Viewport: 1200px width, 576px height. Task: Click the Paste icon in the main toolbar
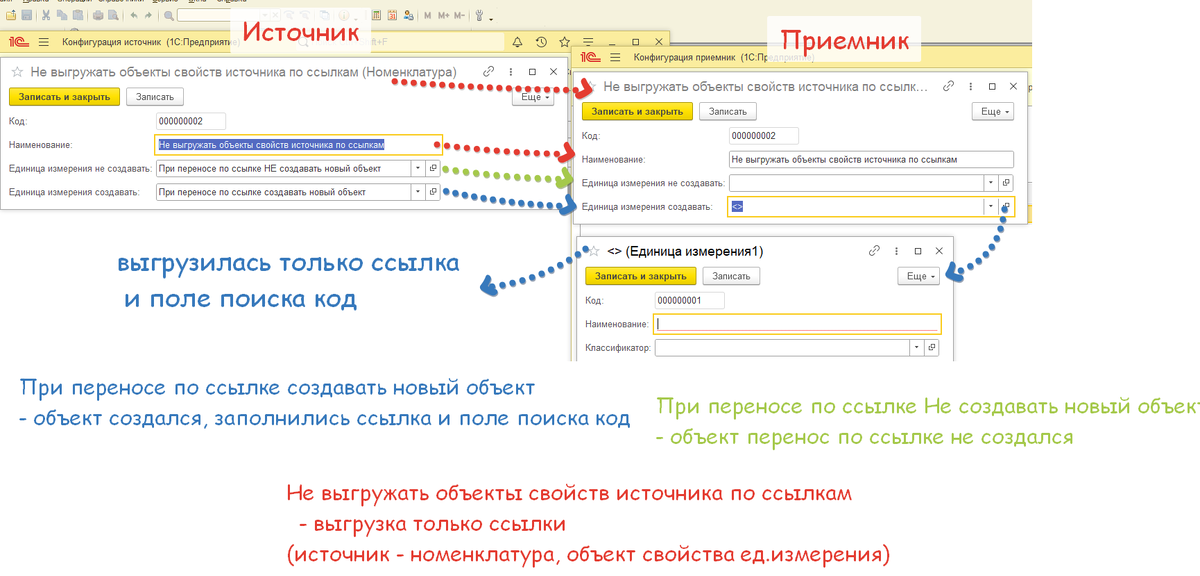(77, 15)
